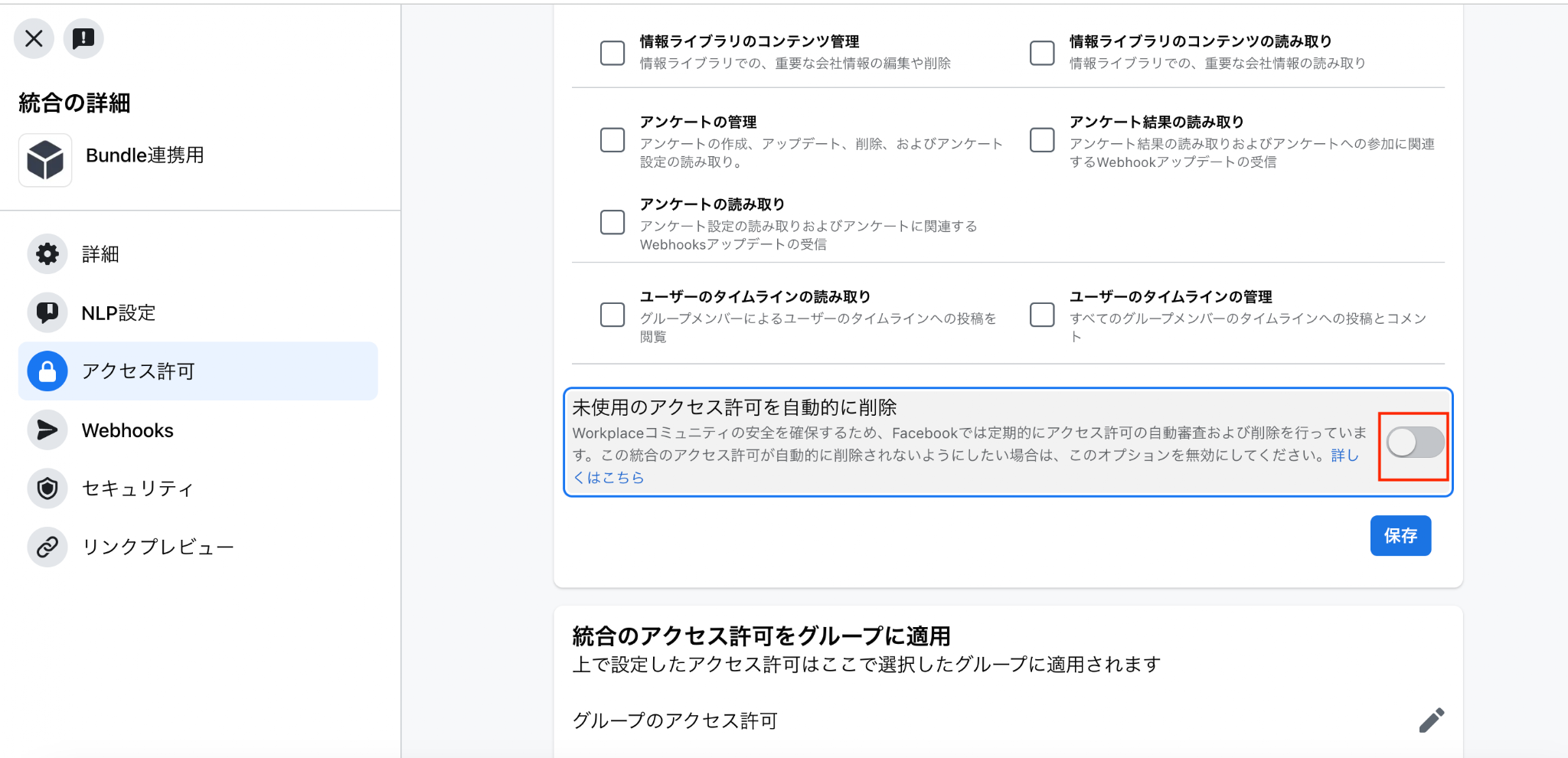Select ユーザーのタイムラインの読み取り checkbox
The width and height of the screenshot is (1568, 758).
coord(612,315)
